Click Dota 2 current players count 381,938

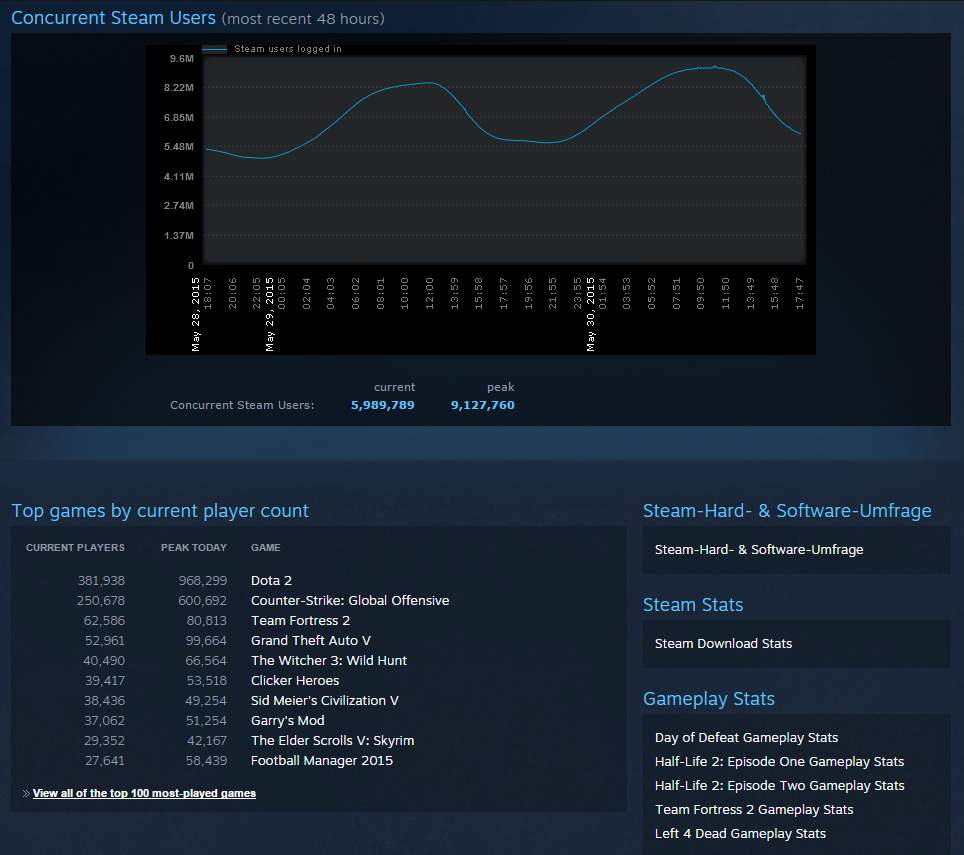point(101,580)
